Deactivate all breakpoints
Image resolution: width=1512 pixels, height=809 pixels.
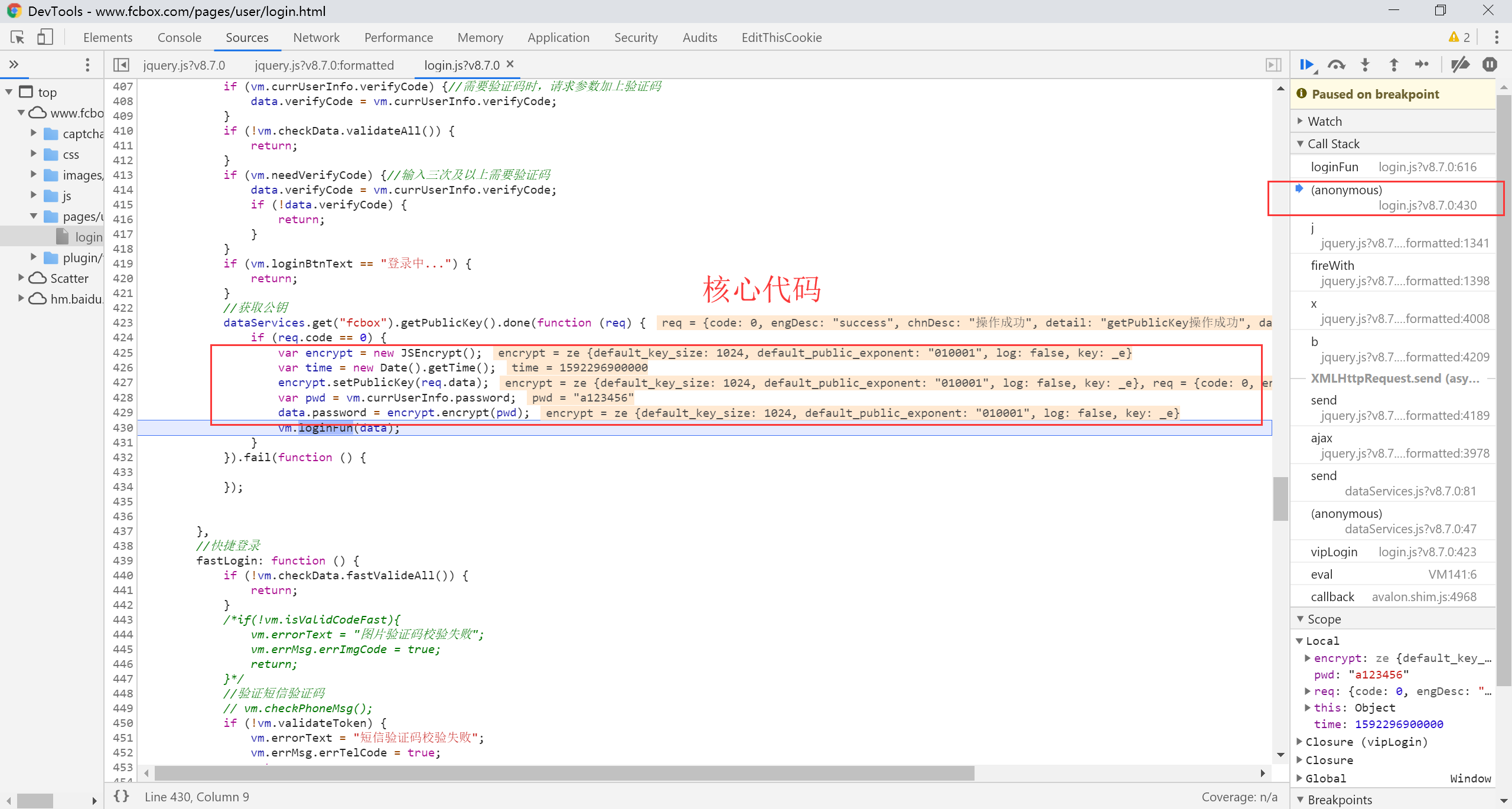coord(1460,65)
